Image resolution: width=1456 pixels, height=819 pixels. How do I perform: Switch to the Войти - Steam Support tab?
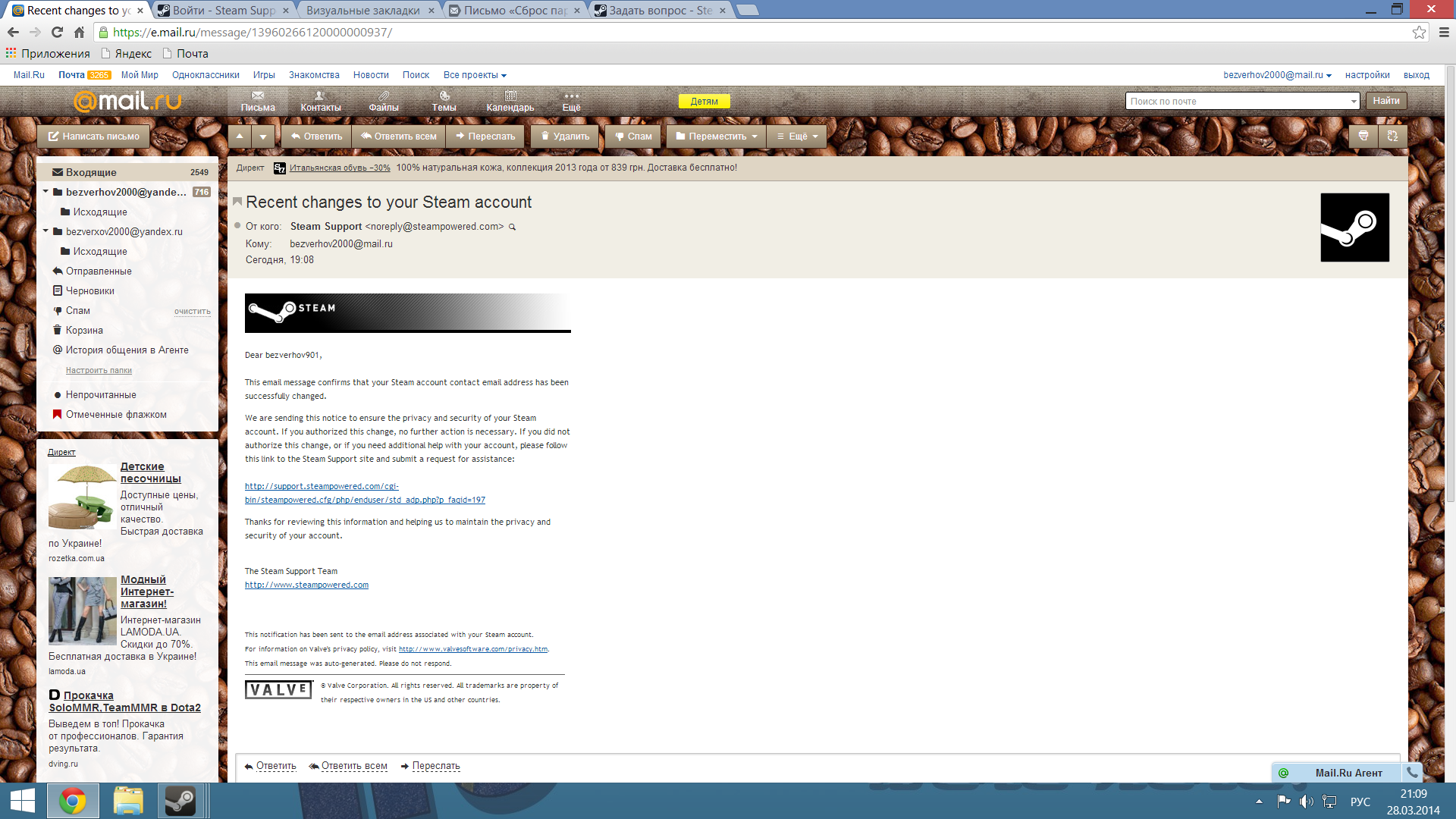click(x=224, y=11)
